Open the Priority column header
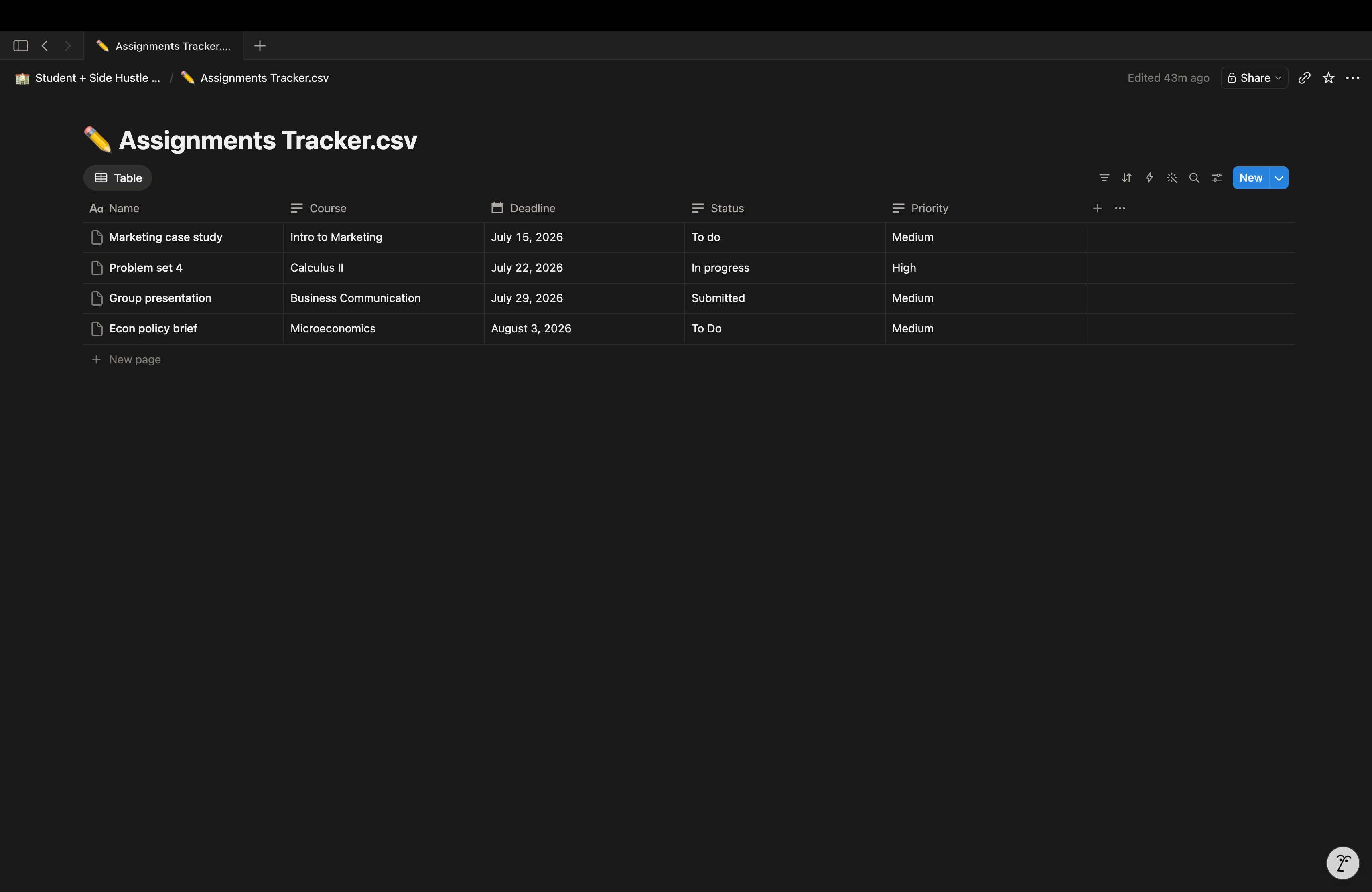The width and height of the screenshot is (1372, 892). tap(985, 208)
